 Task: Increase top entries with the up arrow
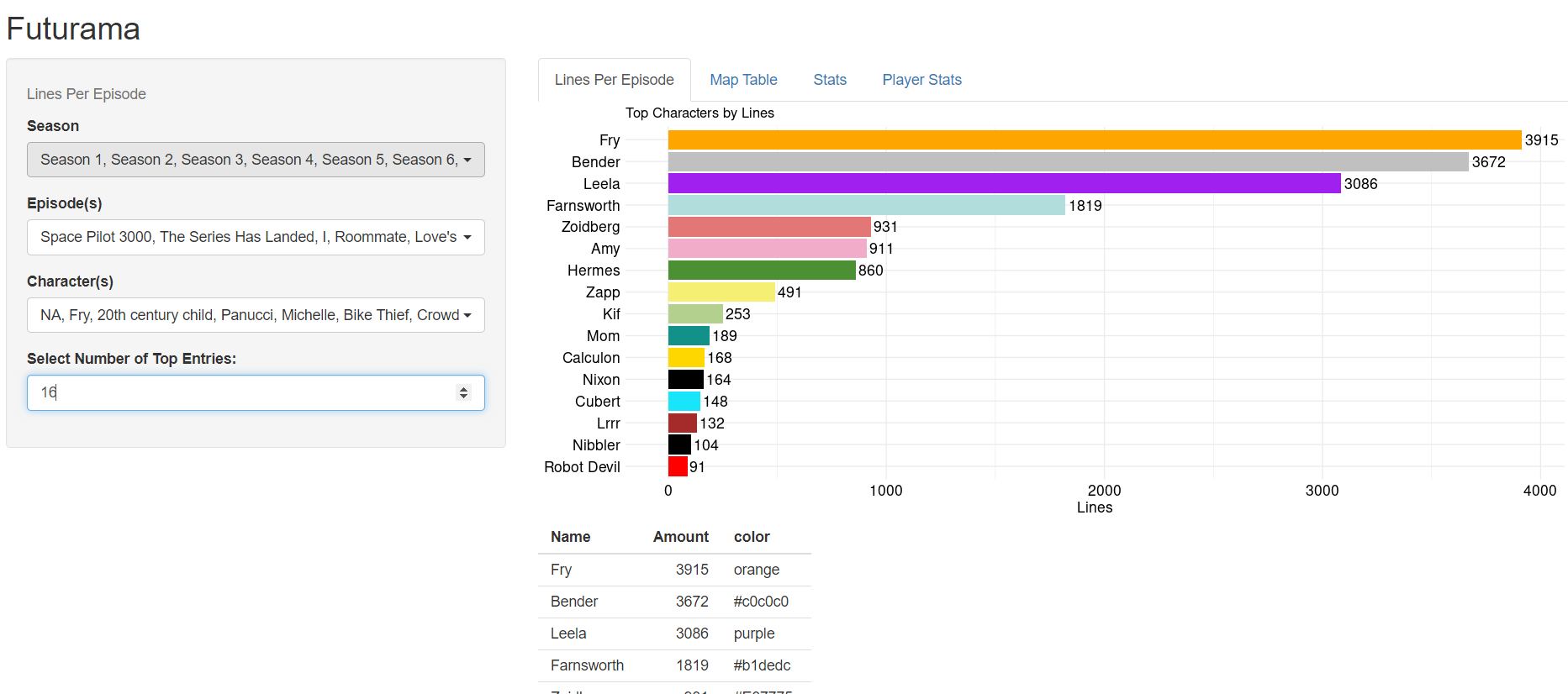point(463,389)
